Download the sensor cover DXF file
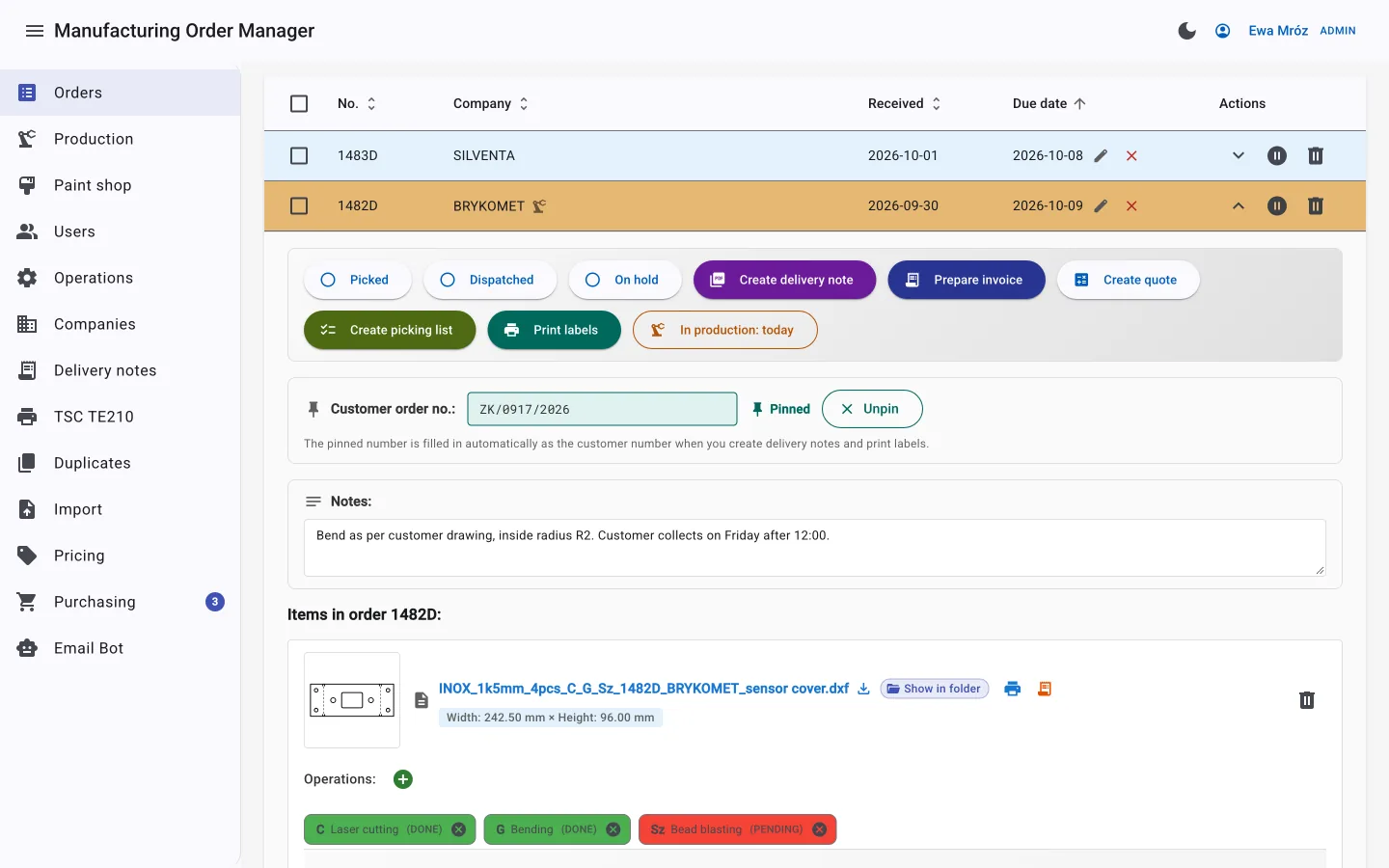The image size is (1389, 868). click(864, 689)
